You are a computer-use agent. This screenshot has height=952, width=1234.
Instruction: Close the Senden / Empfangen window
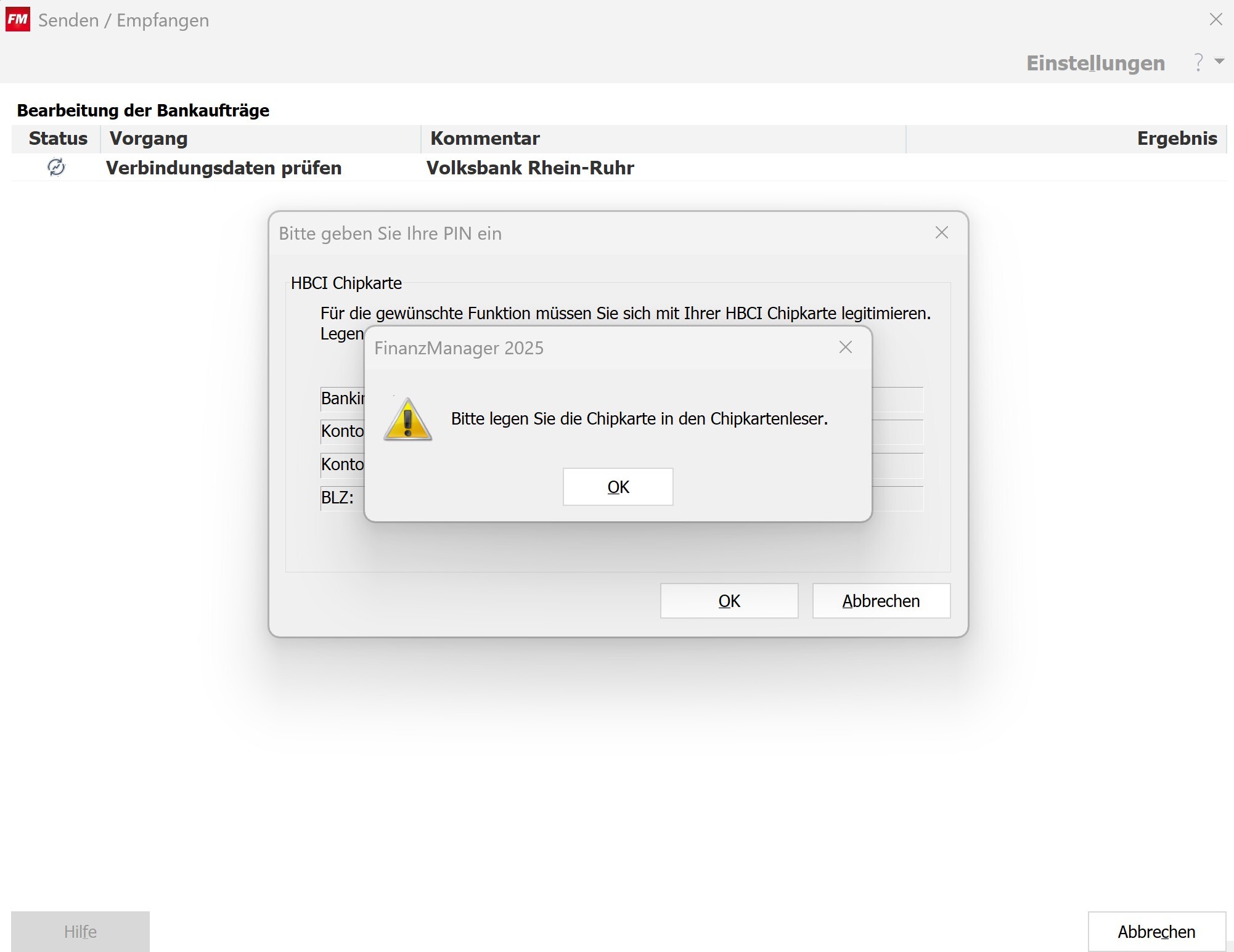coord(1216,20)
